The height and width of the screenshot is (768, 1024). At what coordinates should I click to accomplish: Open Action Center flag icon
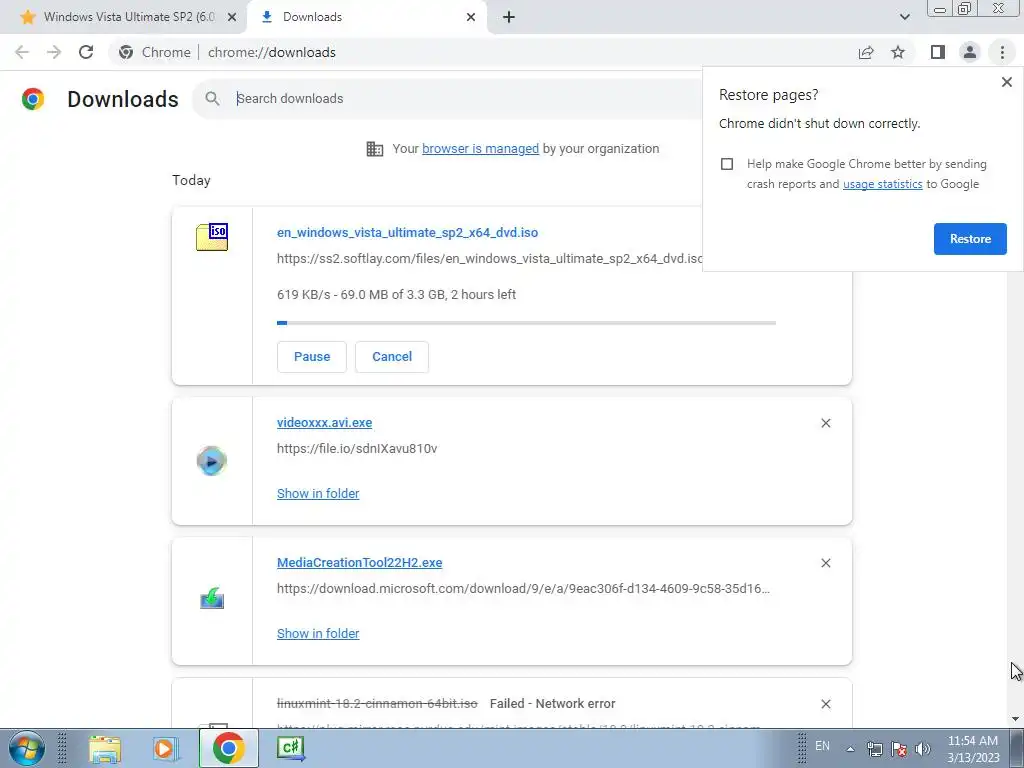click(x=899, y=749)
